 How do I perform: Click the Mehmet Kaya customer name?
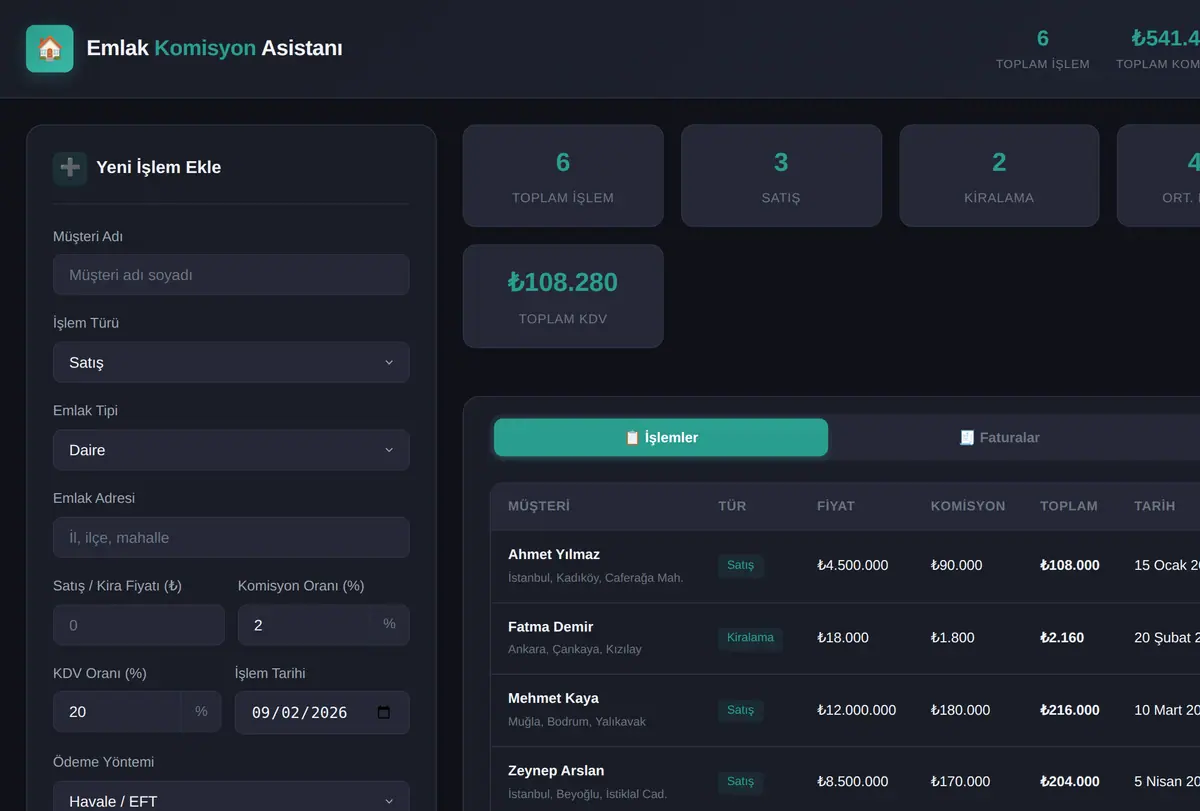point(553,698)
